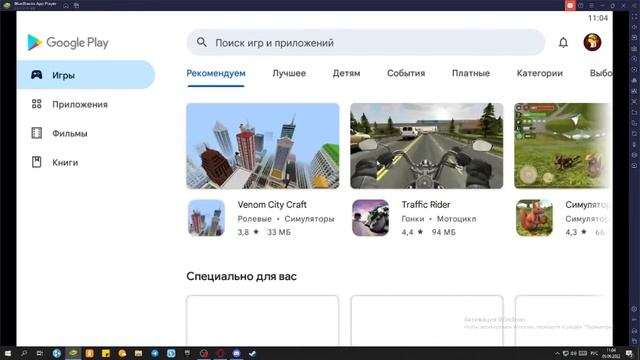Screen dimensions: 640x360
Task: Open the squirrel simulator banner image
Action: click(562, 146)
